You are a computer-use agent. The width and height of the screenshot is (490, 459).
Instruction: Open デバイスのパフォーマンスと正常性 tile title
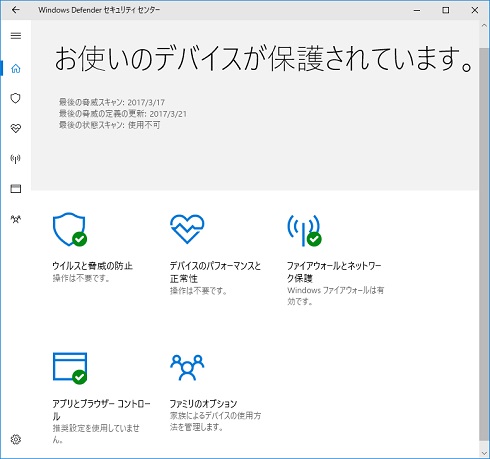coord(215,272)
